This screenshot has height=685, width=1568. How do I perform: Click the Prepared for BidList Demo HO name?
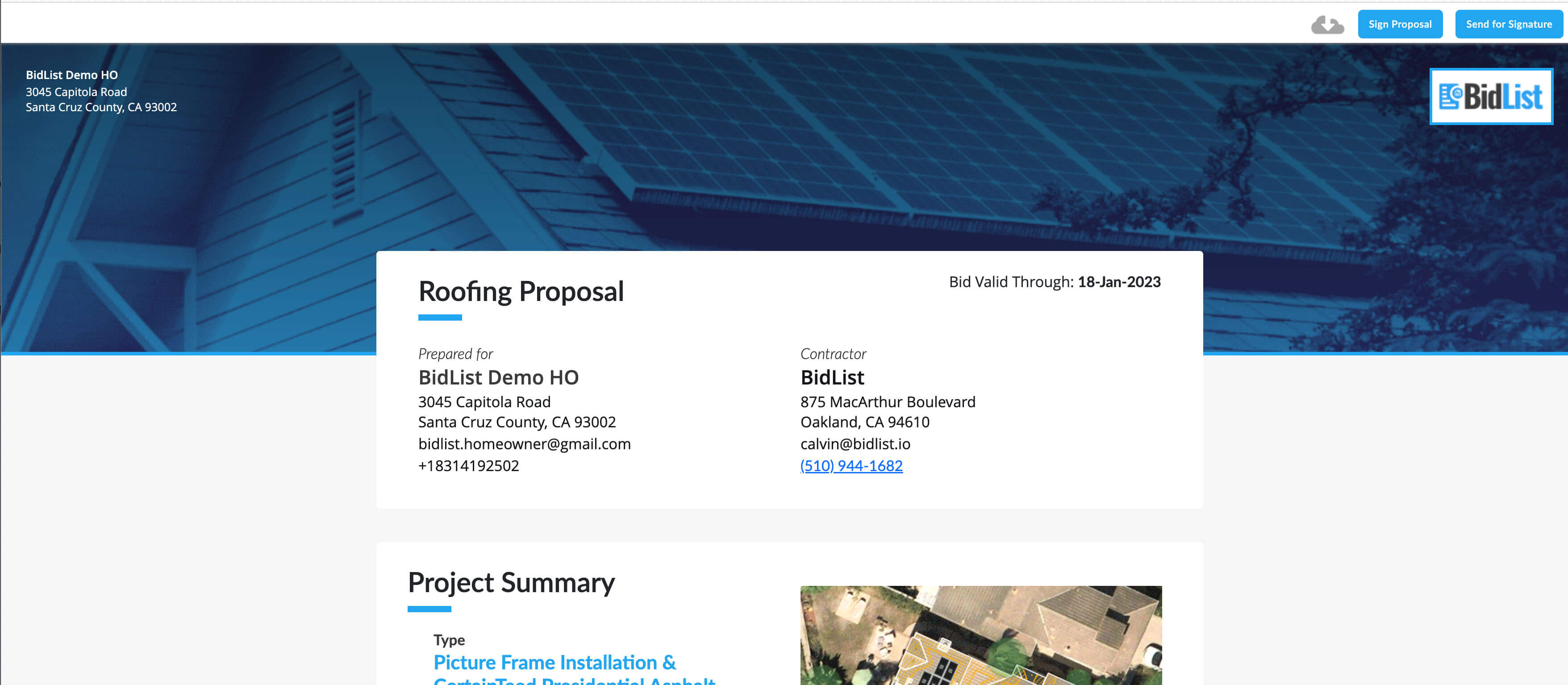click(x=498, y=377)
